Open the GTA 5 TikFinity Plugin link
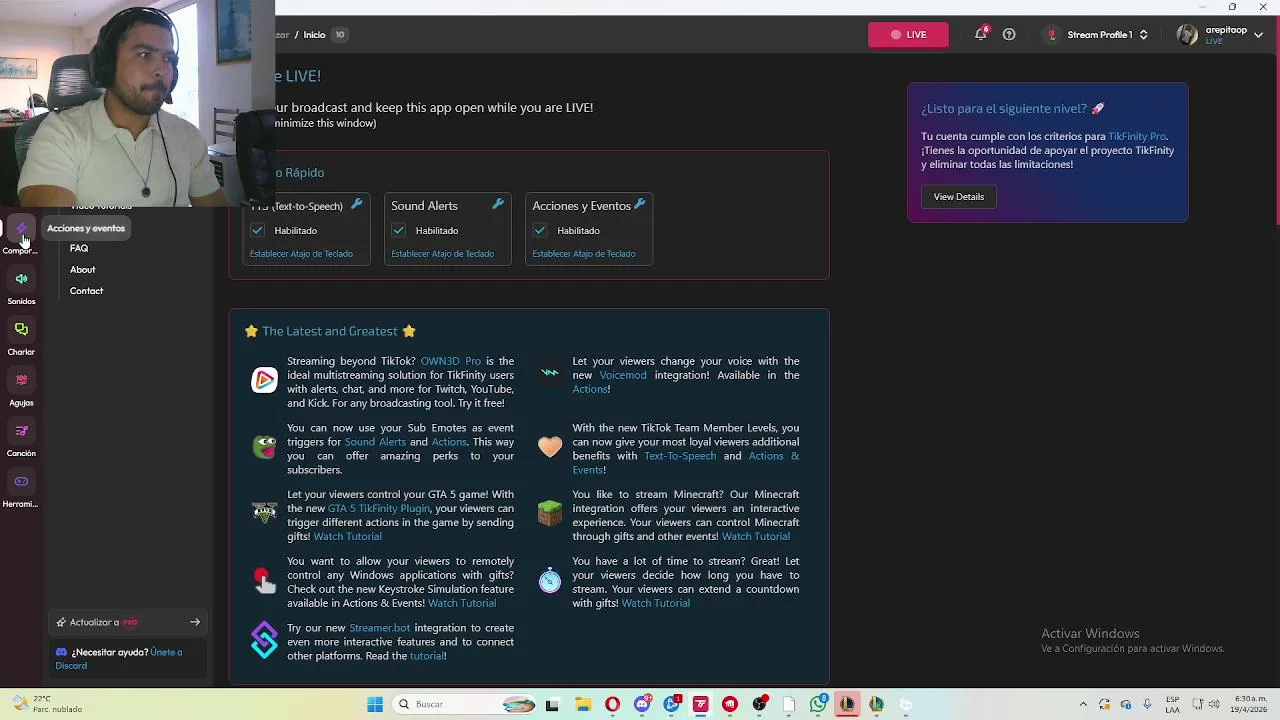Screen dimensions: 1280x720 coord(379,508)
